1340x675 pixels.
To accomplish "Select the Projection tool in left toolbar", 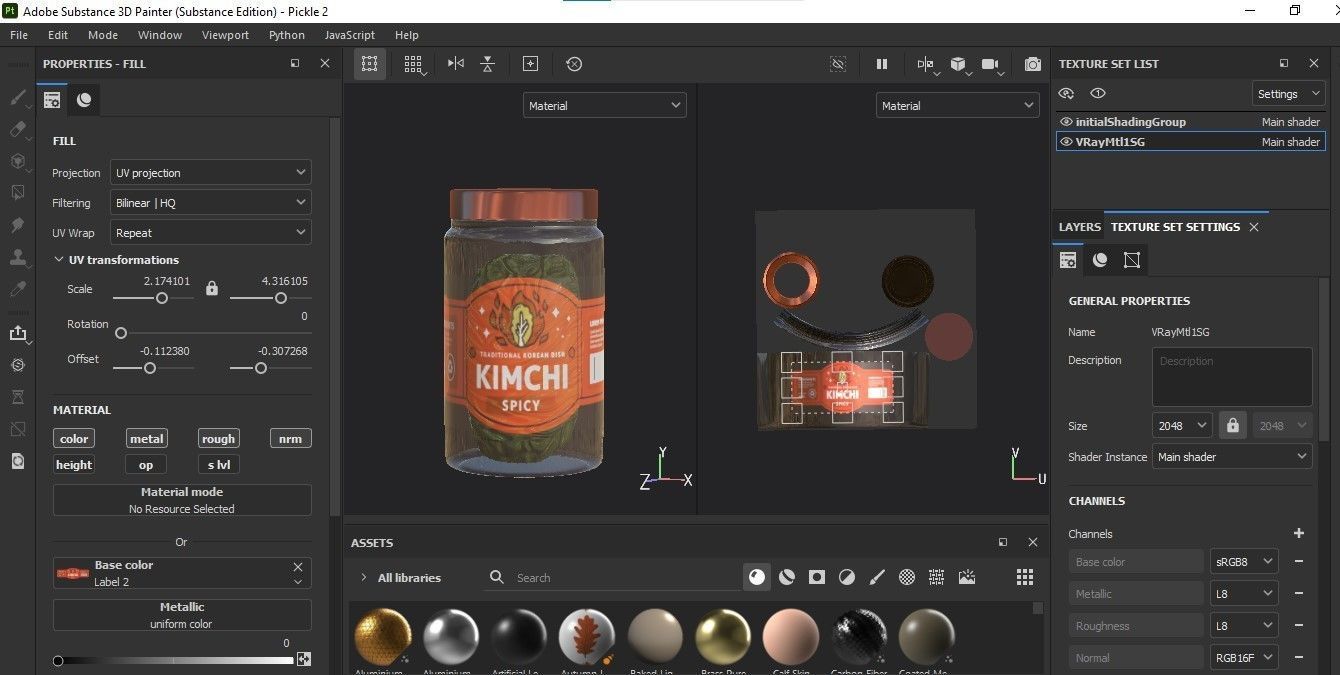I will [17, 161].
